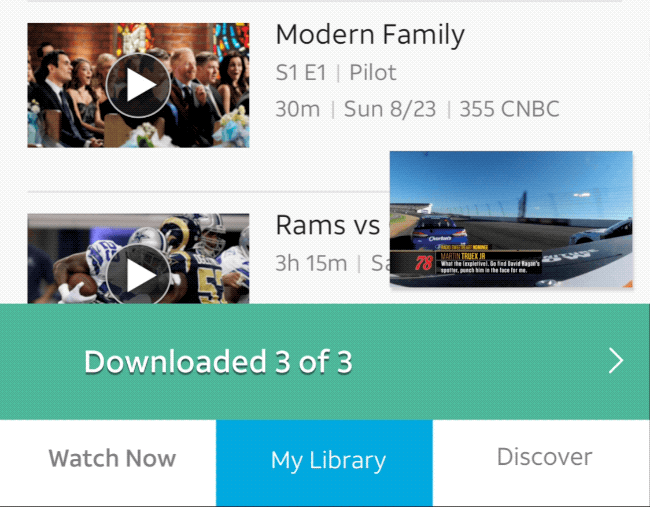This screenshot has width=650, height=507.
Task: Click the number 78 car graphic
Action: 423,264
